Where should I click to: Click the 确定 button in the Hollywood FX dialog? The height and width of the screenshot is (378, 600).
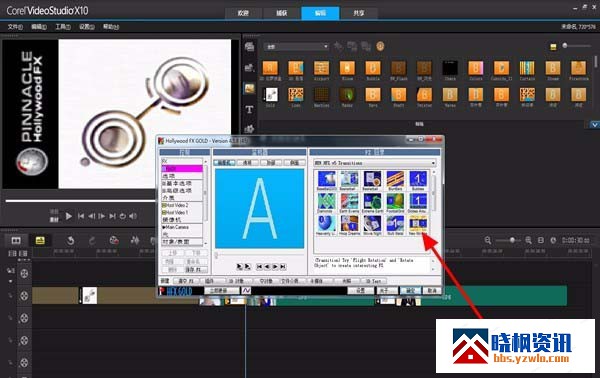pos(411,291)
